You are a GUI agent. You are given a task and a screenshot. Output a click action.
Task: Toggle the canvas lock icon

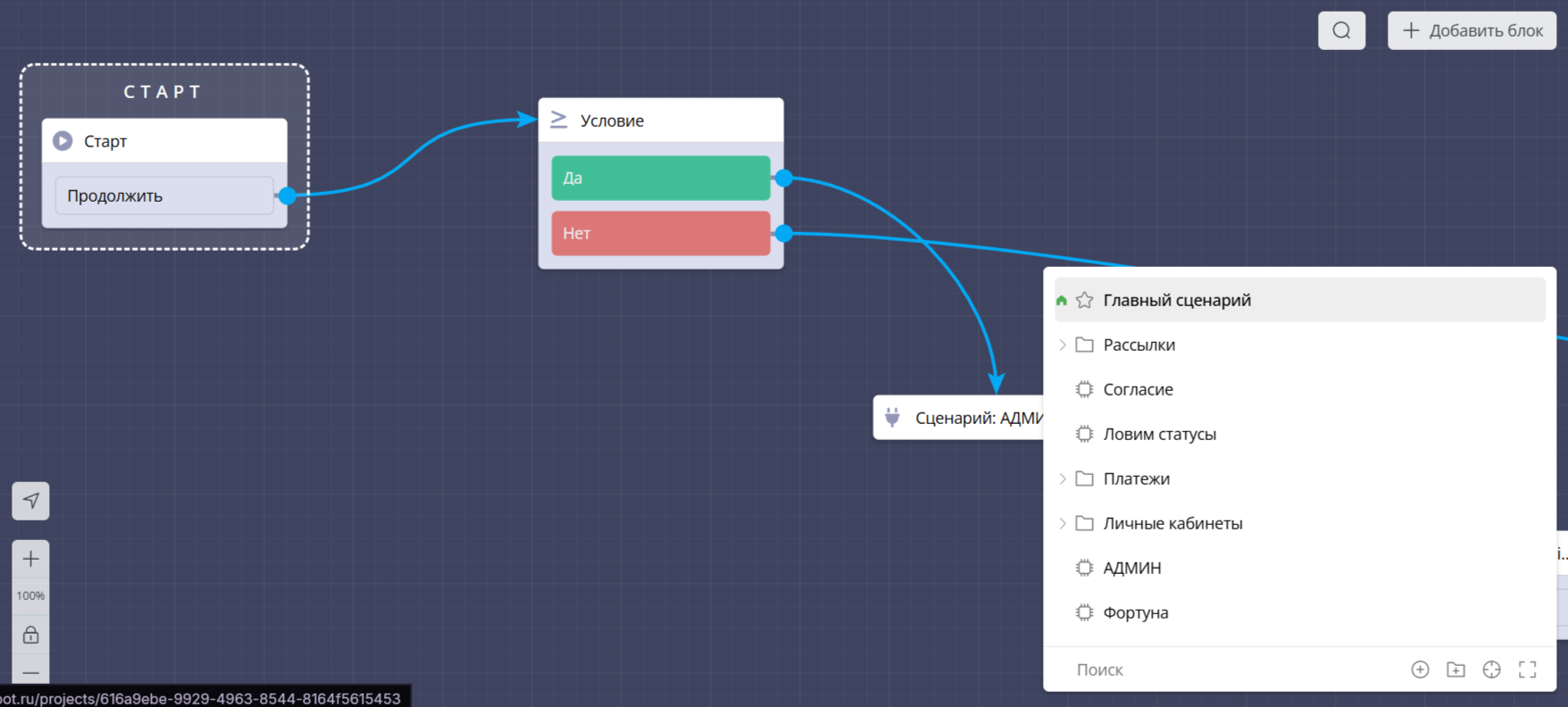pyautogui.click(x=30, y=635)
